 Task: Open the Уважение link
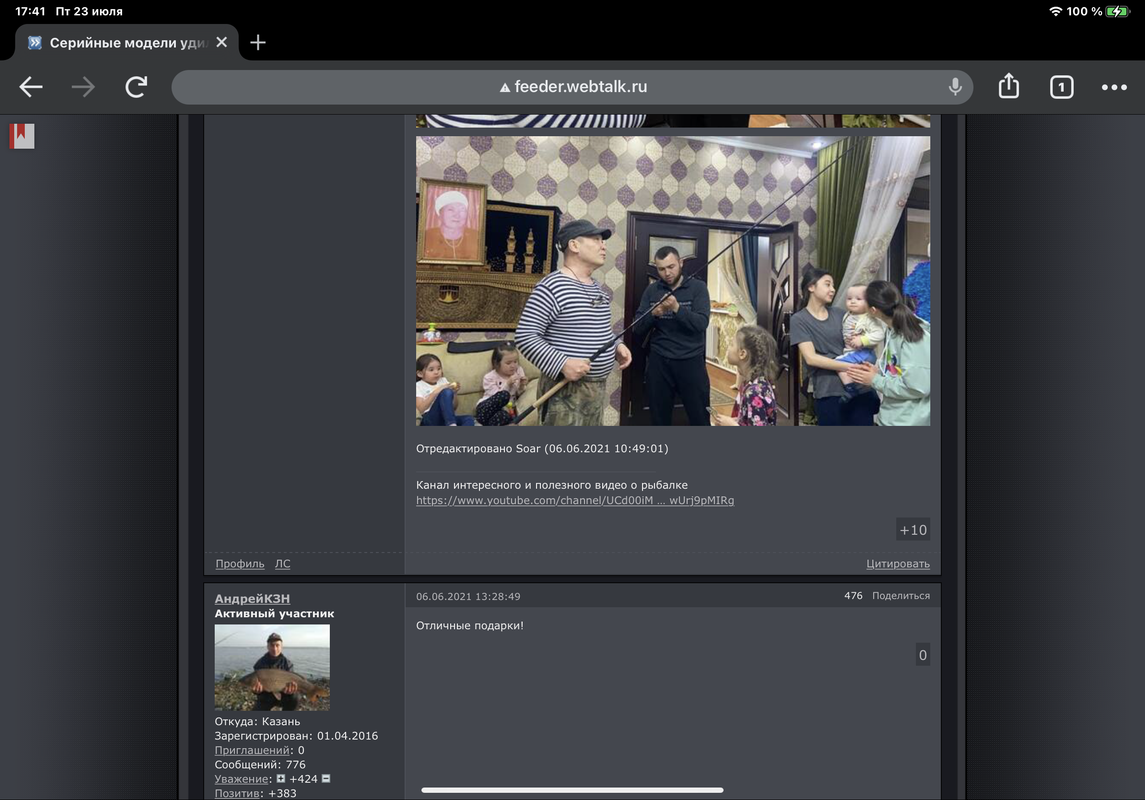tap(241, 779)
